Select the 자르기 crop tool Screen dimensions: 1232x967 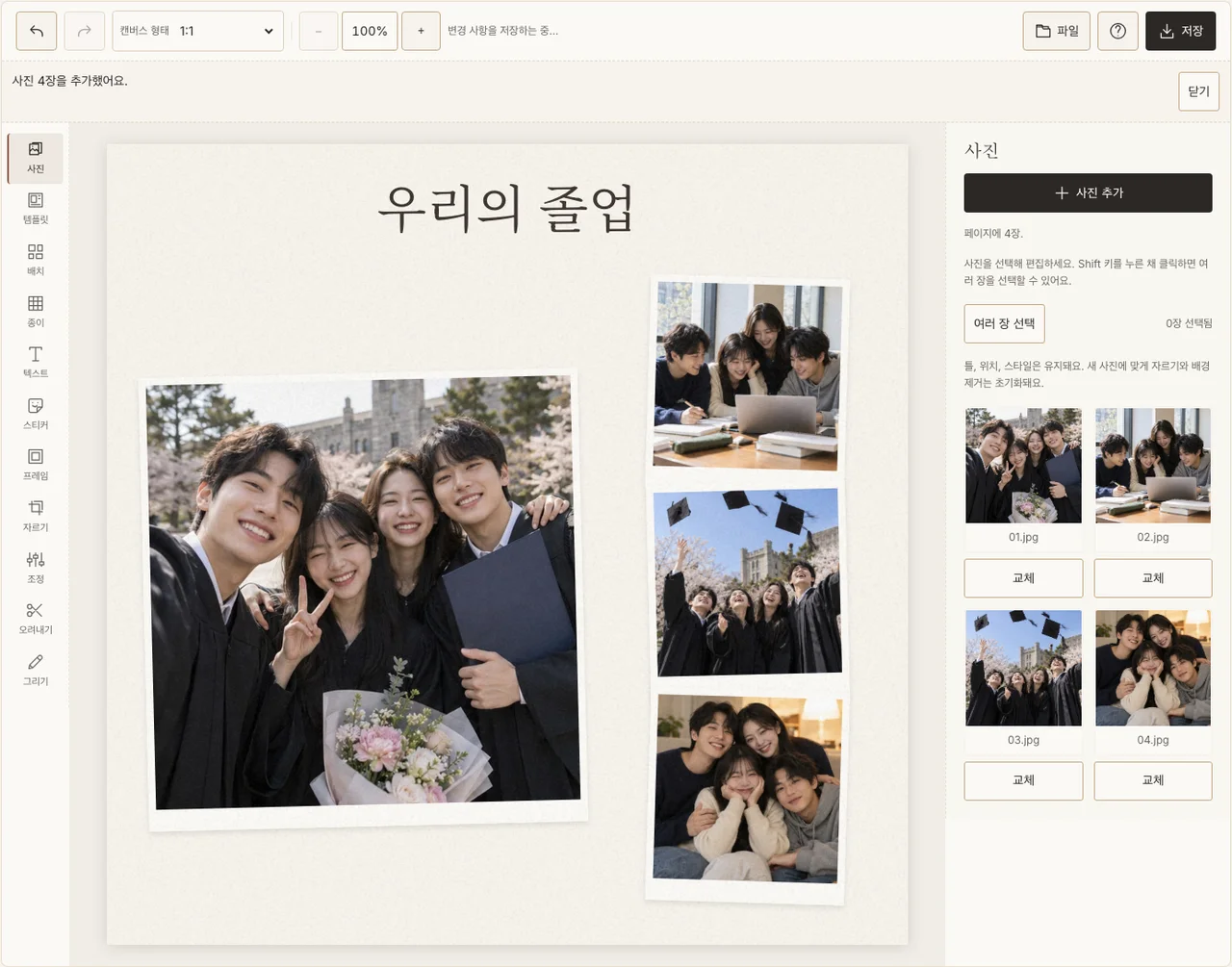tap(36, 517)
